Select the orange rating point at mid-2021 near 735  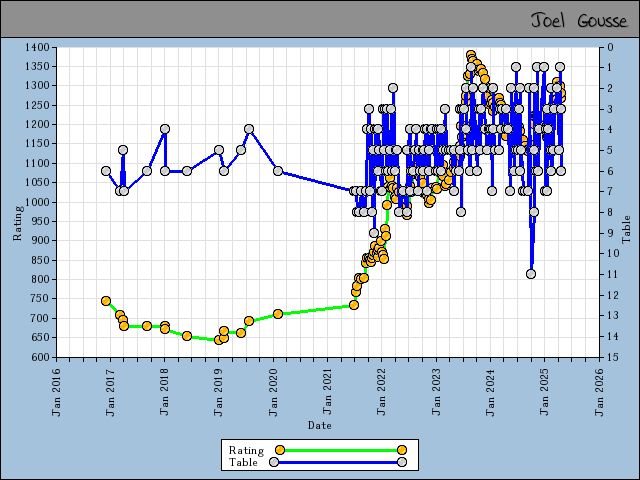click(x=354, y=305)
